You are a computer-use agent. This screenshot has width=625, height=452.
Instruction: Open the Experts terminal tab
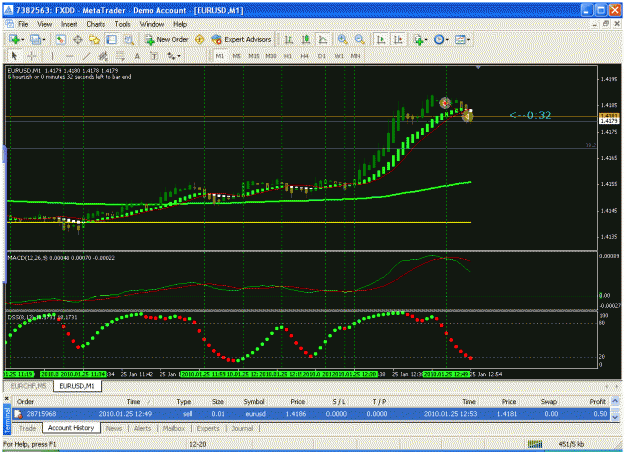208,428
